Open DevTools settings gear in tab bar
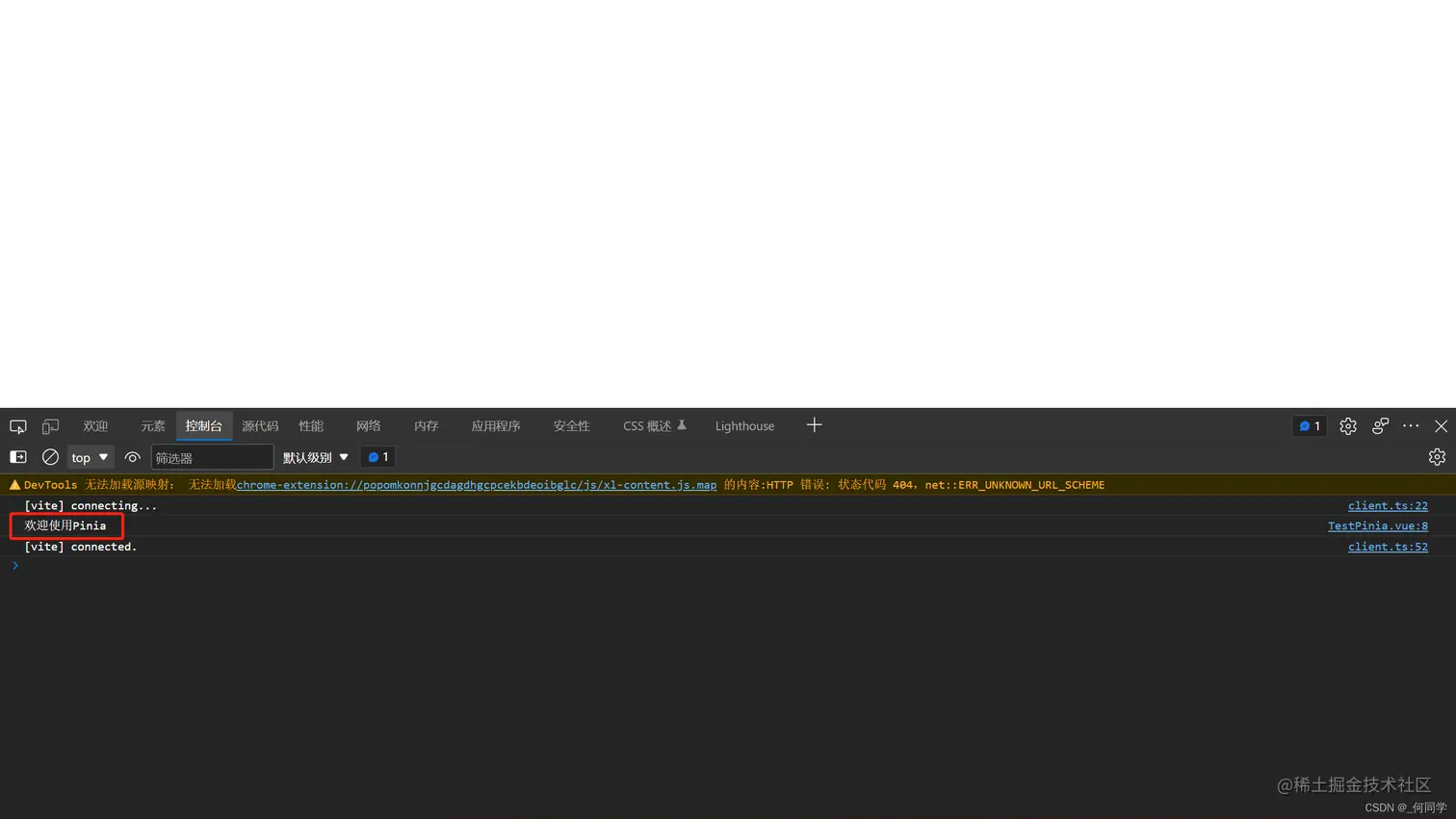Screen dimensions: 1456x819 point(1348,426)
